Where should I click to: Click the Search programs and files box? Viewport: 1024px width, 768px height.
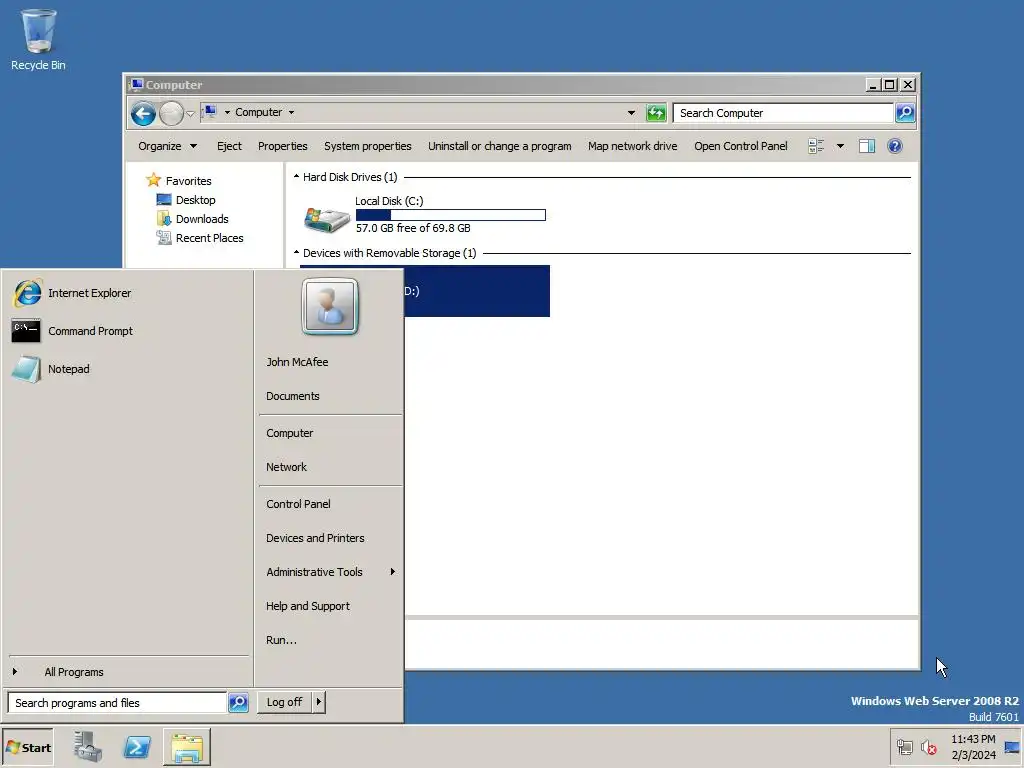pyautogui.click(x=118, y=703)
